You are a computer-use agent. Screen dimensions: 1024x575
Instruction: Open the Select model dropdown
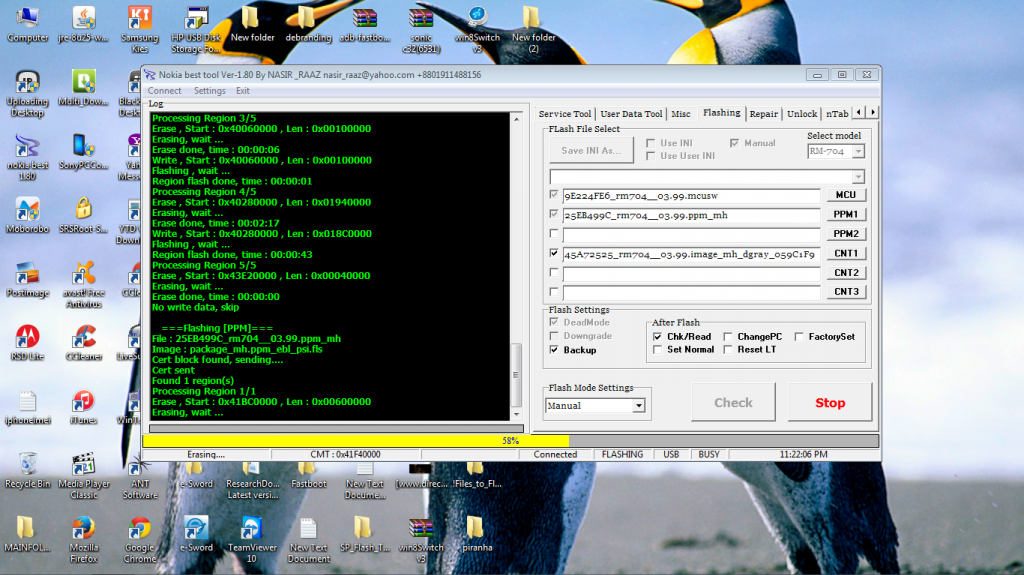858,152
